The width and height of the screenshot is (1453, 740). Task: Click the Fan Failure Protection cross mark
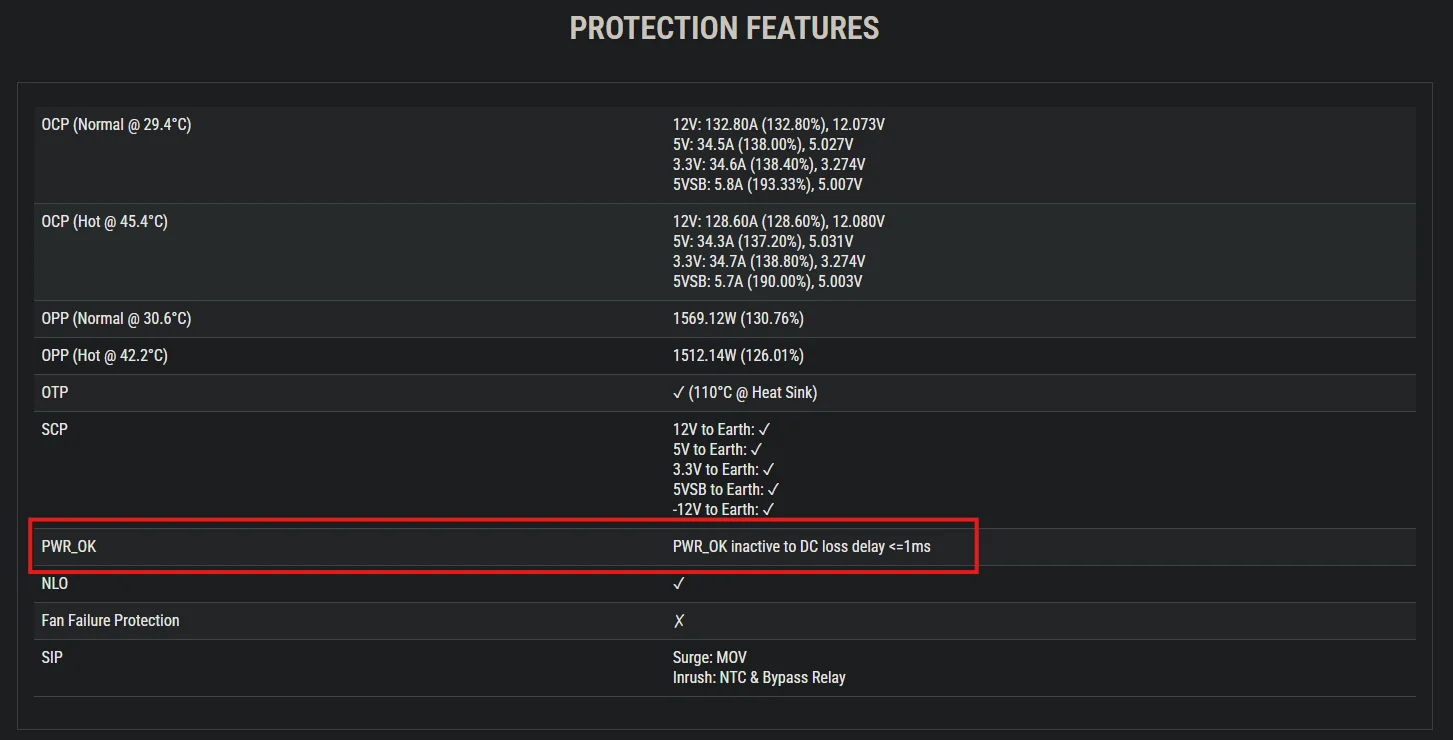679,621
